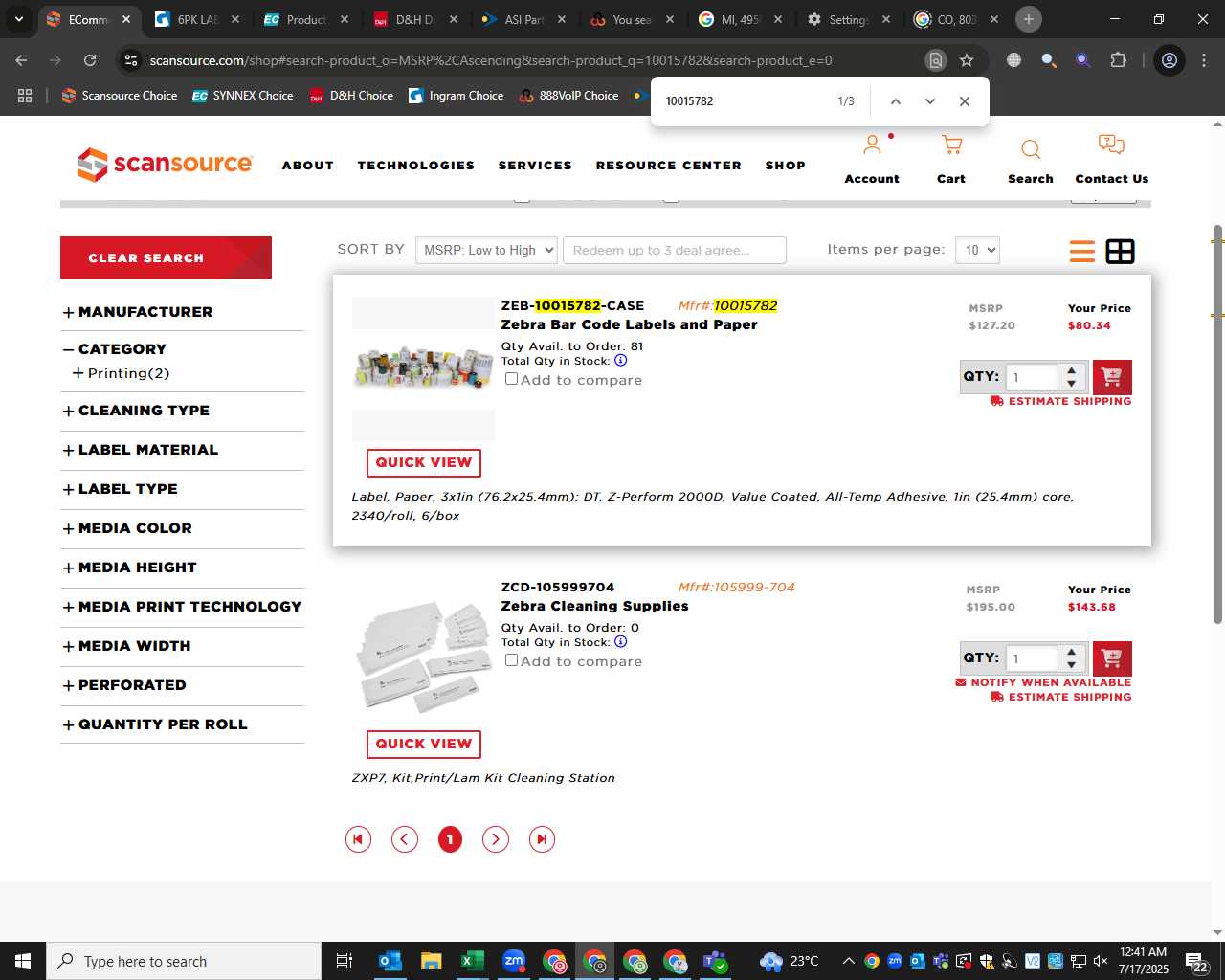Open File Explorer from the taskbar

pos(431,961)
